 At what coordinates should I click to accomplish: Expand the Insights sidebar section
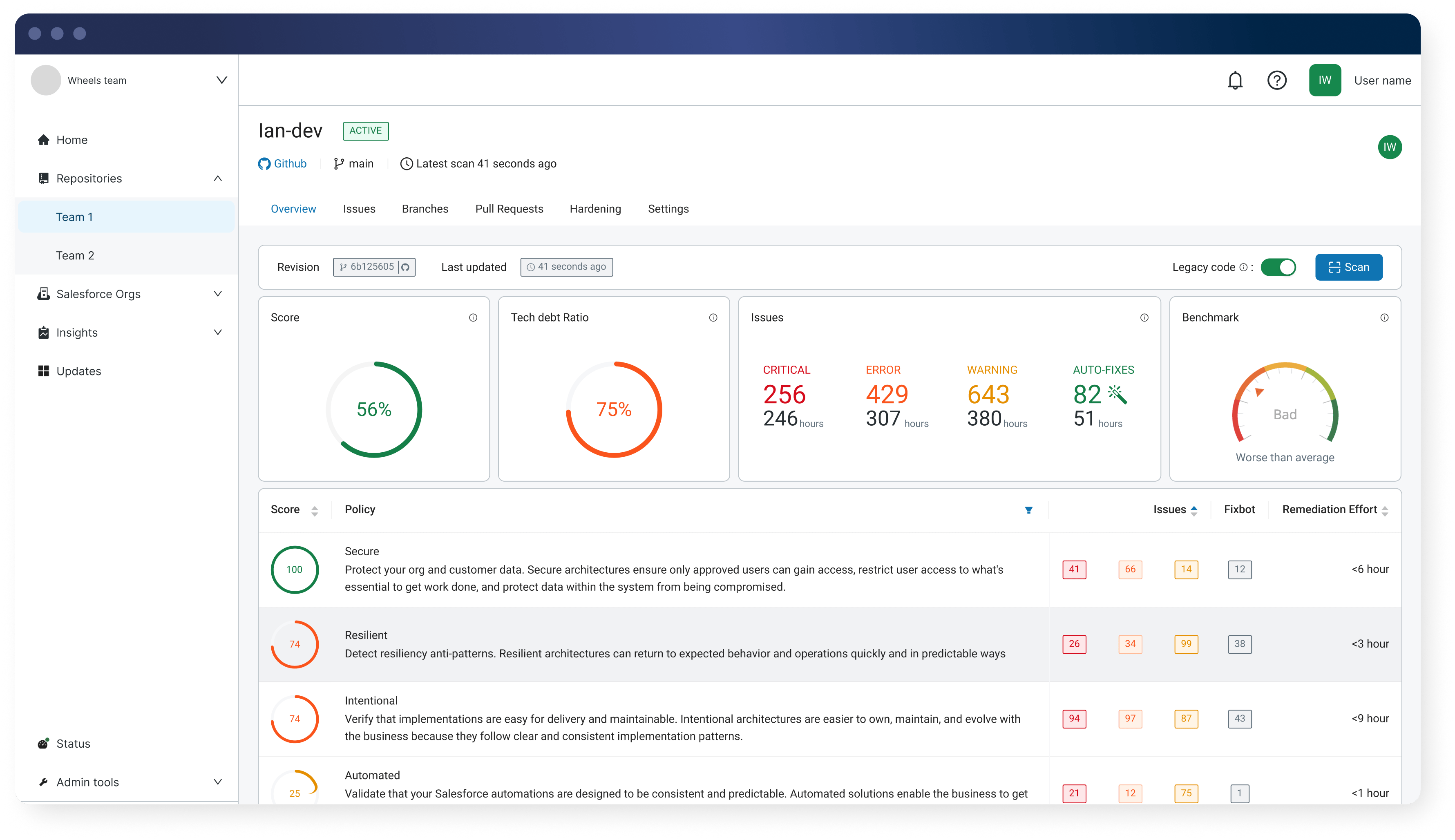(217, 332)
